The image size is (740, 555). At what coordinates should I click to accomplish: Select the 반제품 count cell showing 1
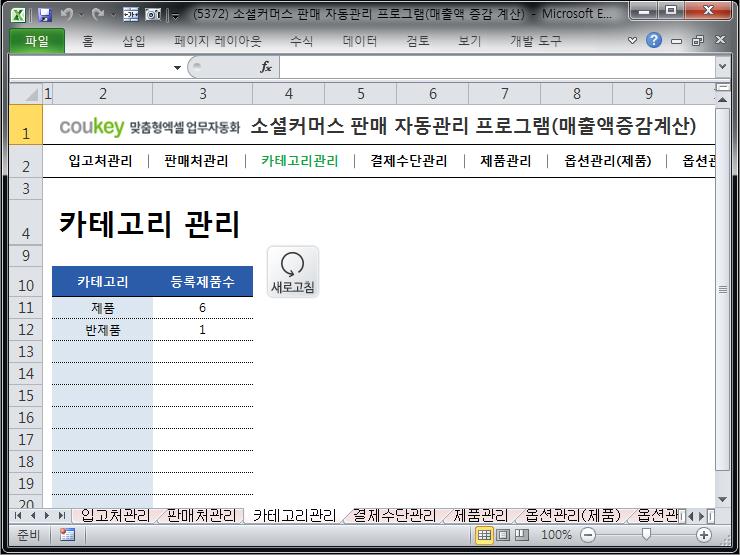pyautogui.click(x=202, y=329)
